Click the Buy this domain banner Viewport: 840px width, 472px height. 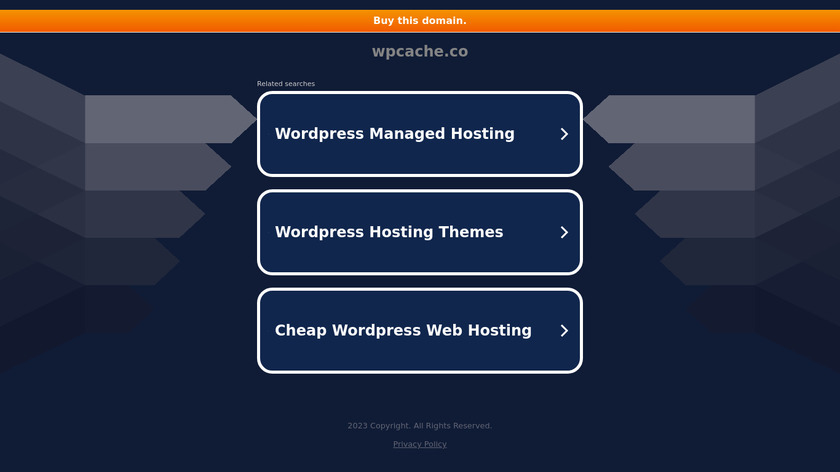[419, 21]
